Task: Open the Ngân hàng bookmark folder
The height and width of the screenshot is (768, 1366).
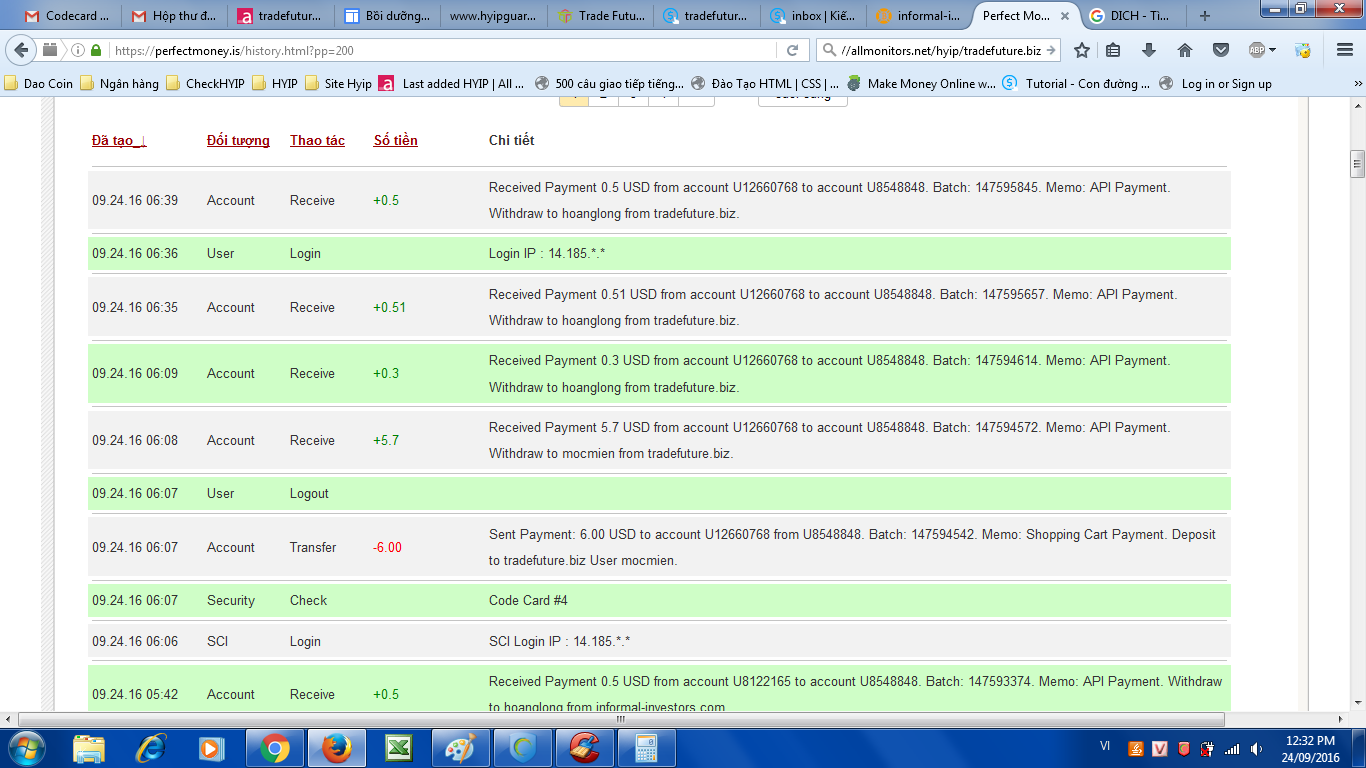Action: (120, 84)
